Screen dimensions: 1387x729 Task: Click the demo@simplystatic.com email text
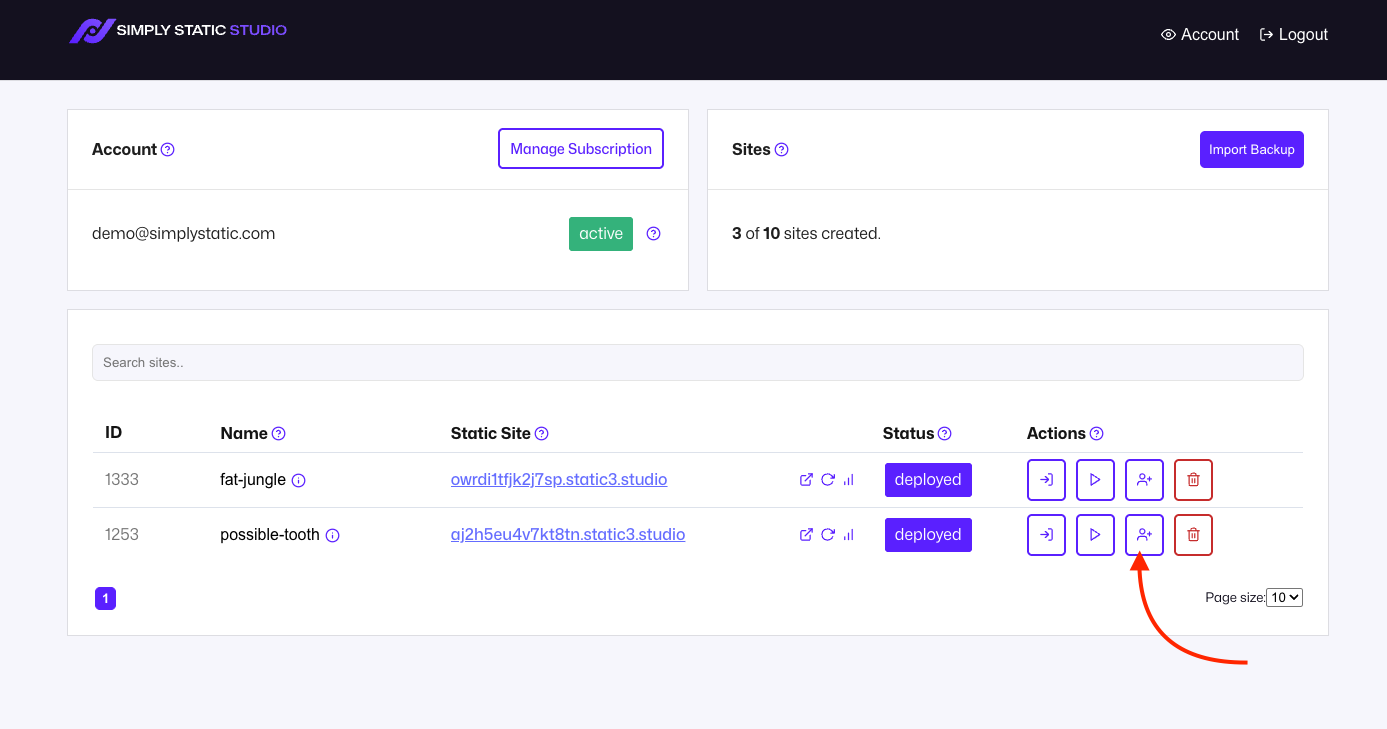pos(184,233)
